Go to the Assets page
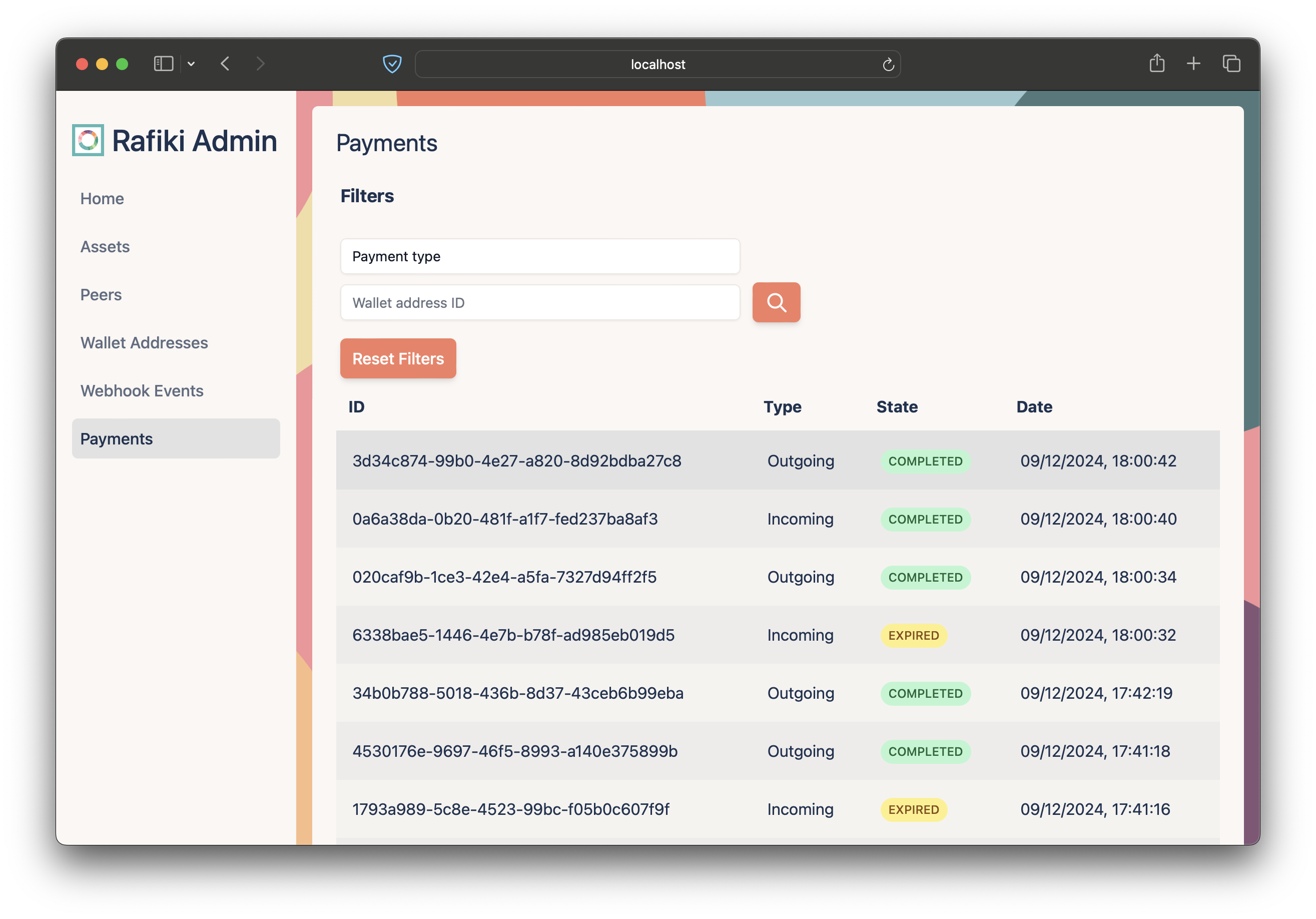Viewport: 1316px width, 919px height. pyautogui.click(x=105, y=247)
